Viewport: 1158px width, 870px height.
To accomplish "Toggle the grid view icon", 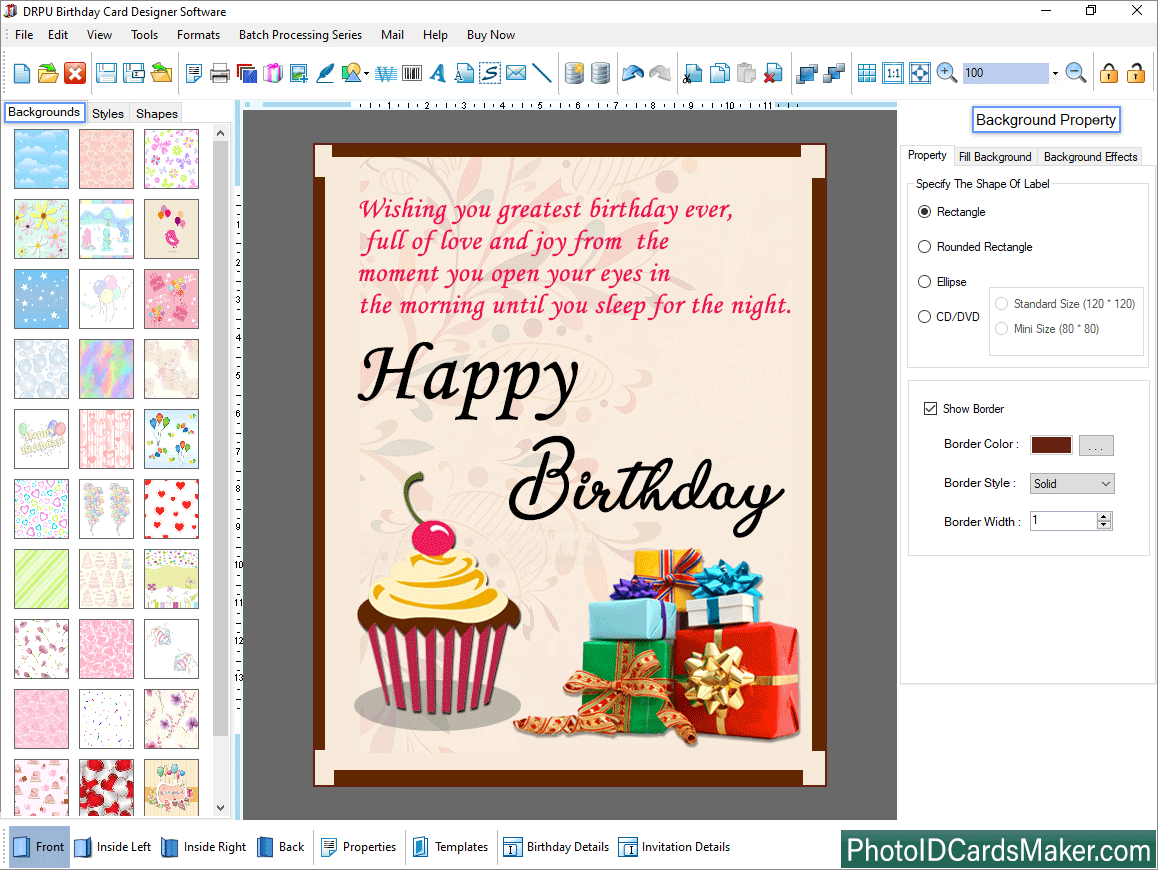I will (867, 73).
